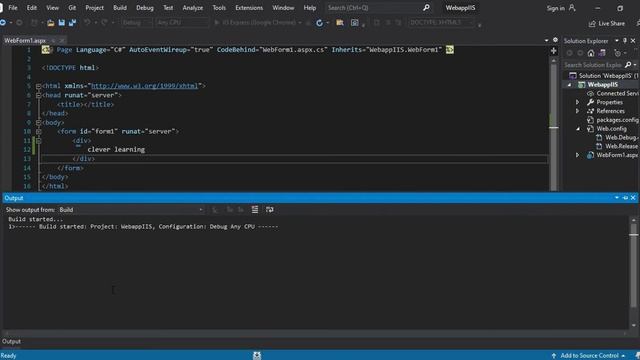Click the Redo toolbar icon

pos(104,23)
